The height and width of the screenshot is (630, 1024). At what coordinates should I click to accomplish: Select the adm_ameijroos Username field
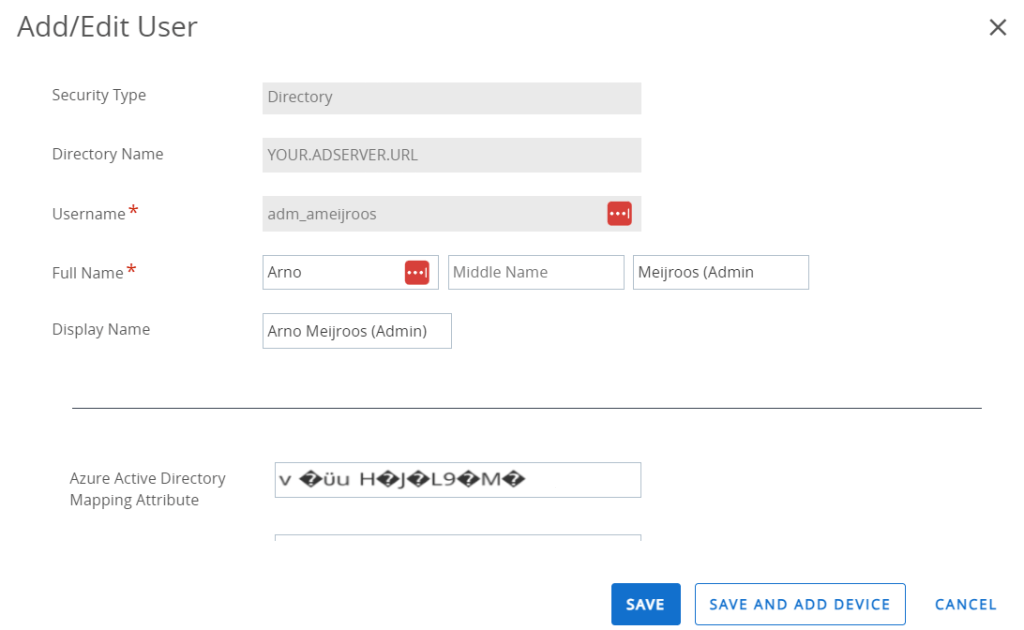430,214
